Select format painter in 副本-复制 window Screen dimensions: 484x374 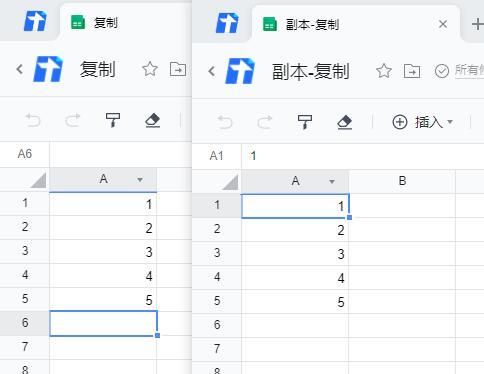click(305, 122)
